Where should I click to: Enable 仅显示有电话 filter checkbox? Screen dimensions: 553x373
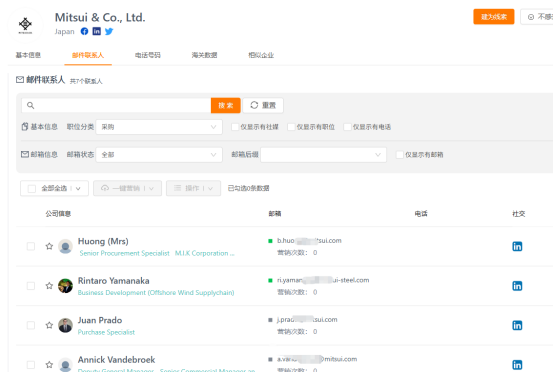[x=347, y=127]
